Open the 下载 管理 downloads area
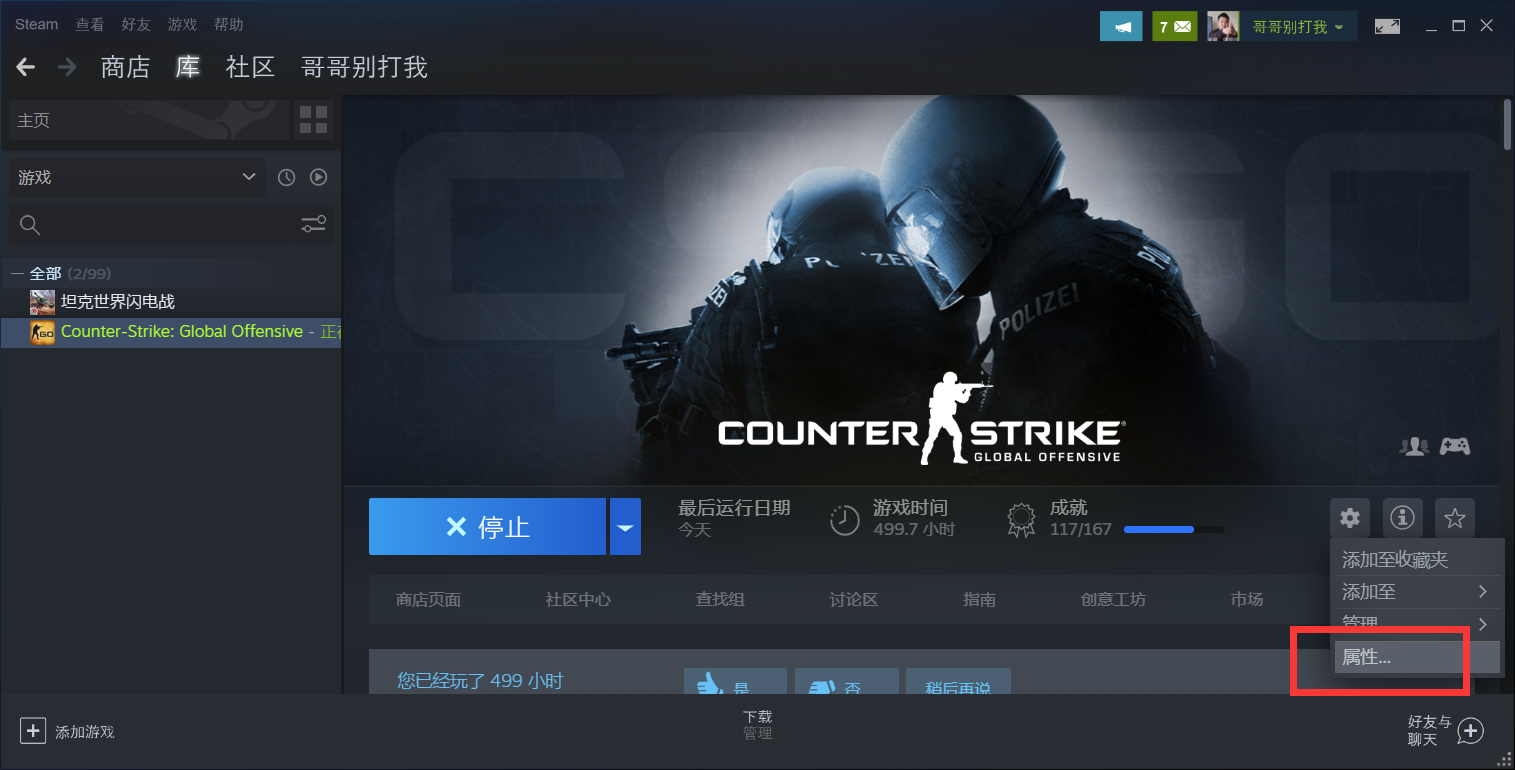This screenshot has height=770, width=1515. coord(757,725)
